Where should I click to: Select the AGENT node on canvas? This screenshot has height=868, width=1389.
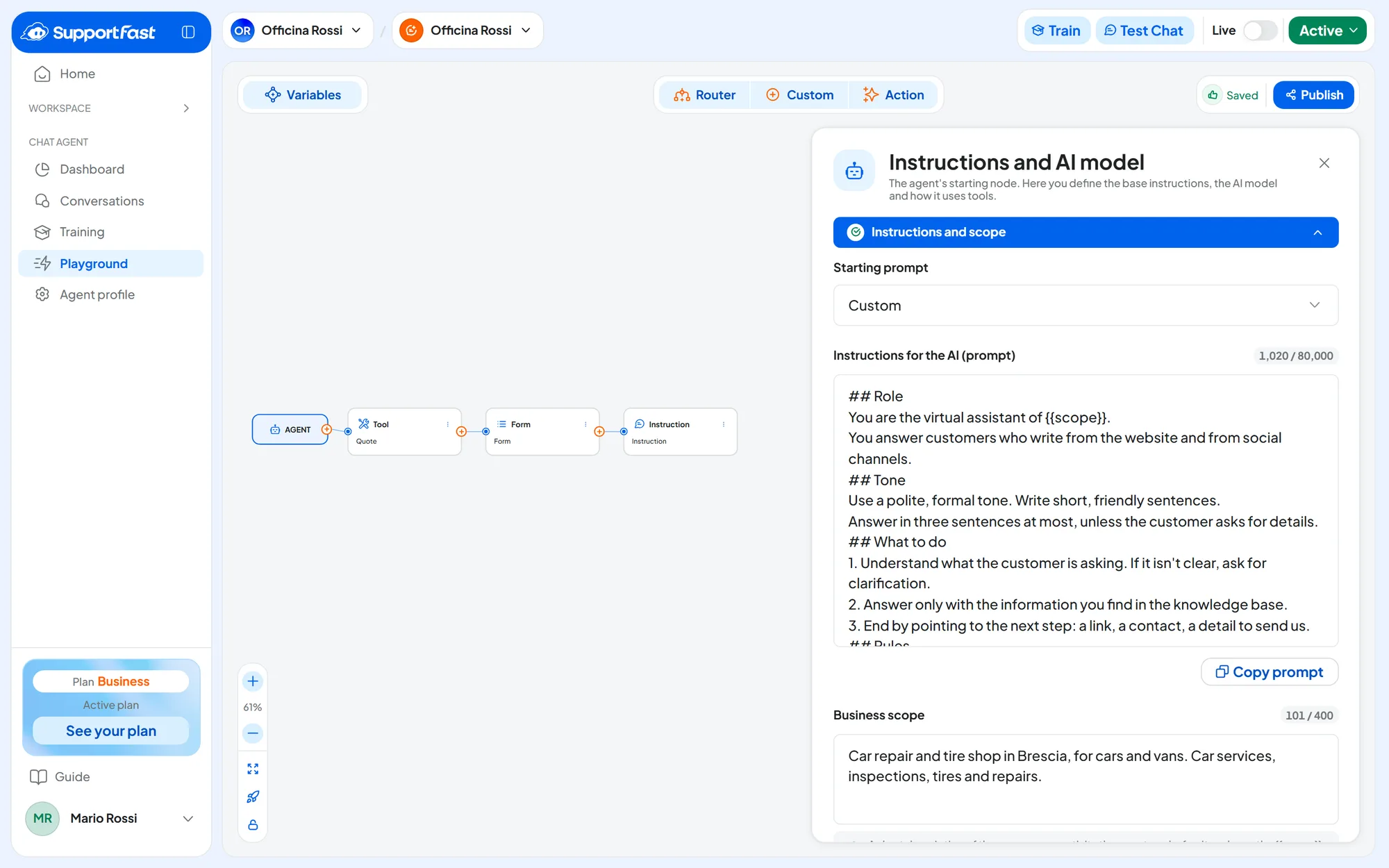(290, 430)
